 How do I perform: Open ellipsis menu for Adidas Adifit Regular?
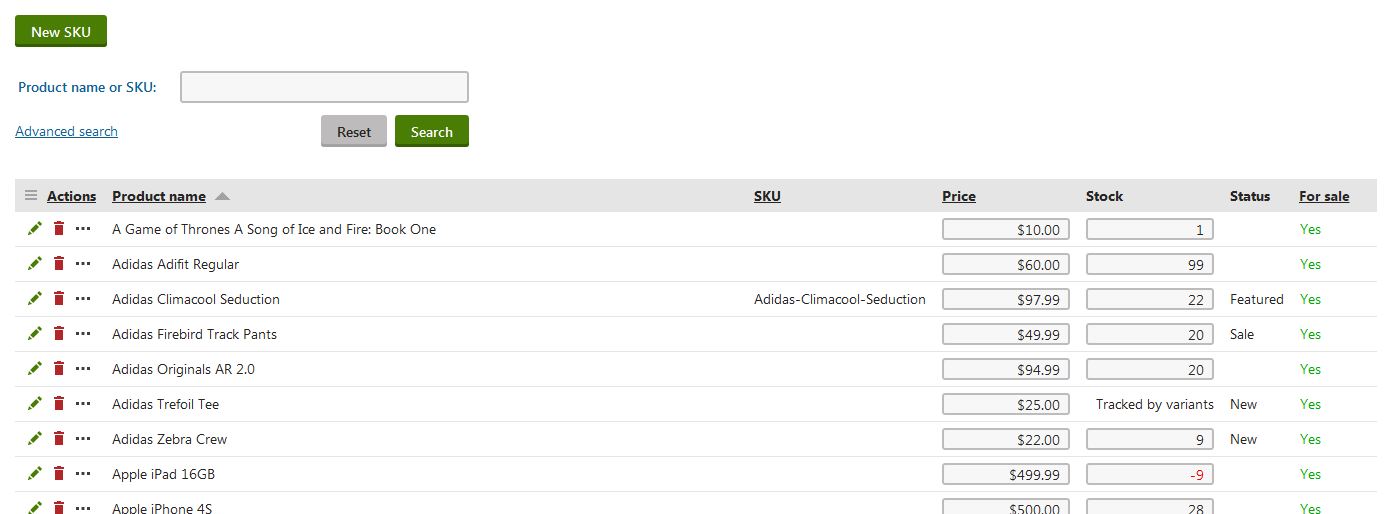click(x=83, y=264)
